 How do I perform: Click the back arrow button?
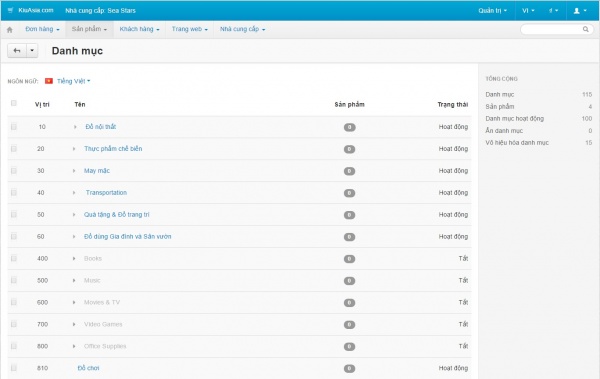pos(17,51)
